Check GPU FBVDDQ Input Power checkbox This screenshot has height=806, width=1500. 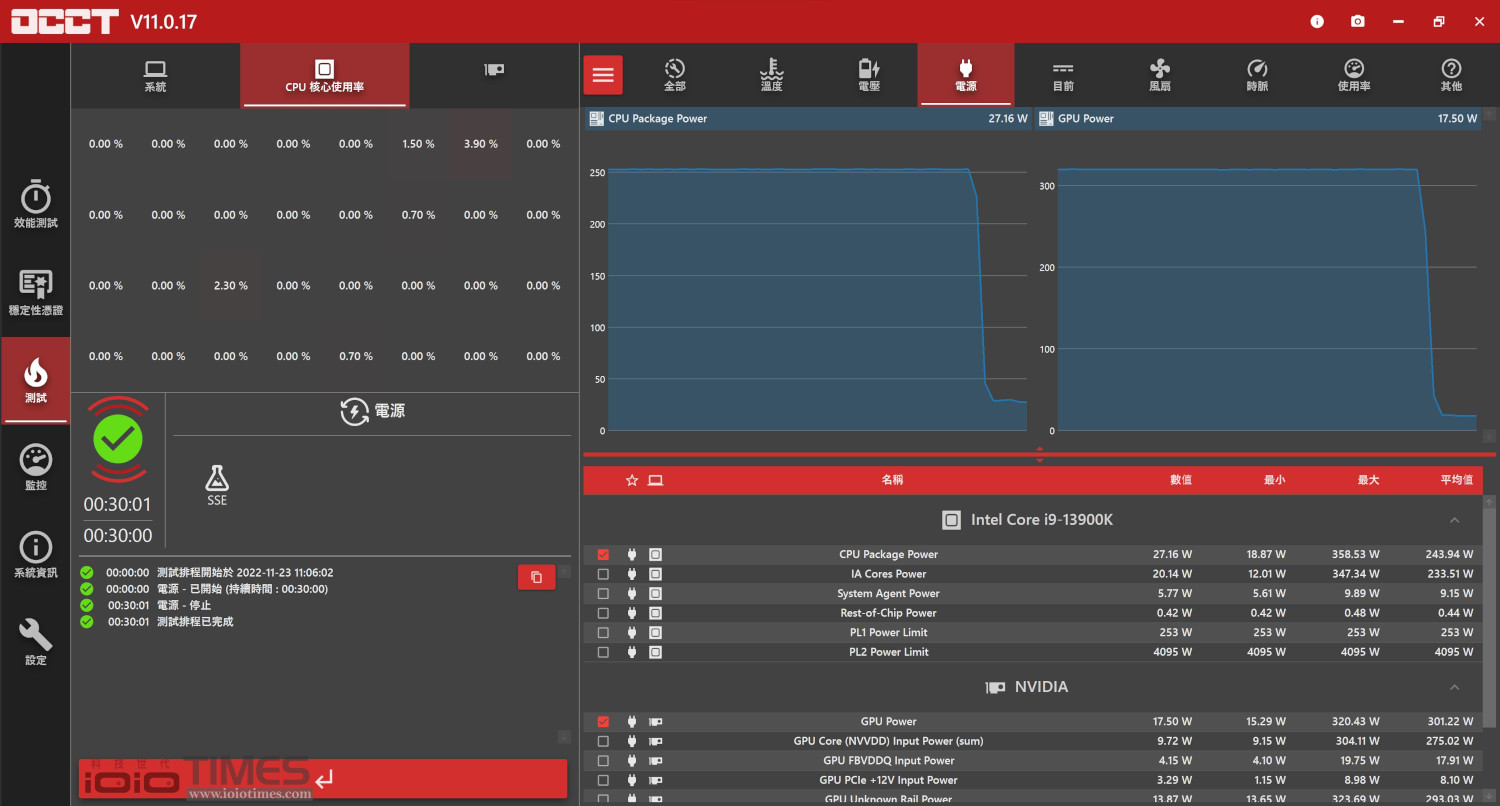point(603,760)
